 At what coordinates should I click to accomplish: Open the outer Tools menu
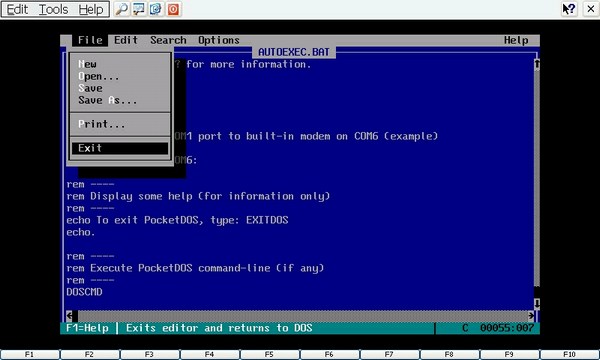[53, 9]
